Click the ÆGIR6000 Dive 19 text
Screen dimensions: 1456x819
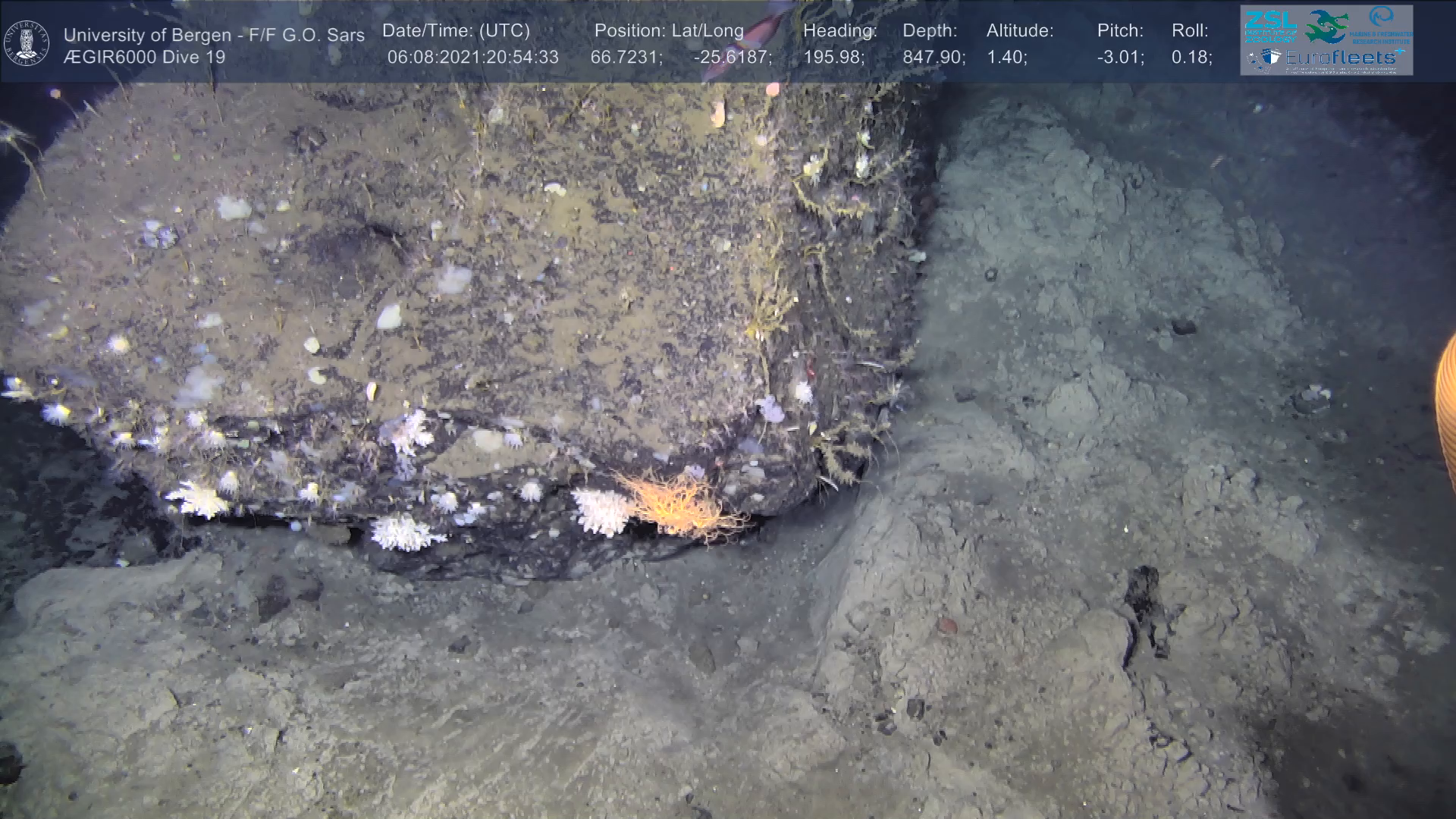[x=144, y=58]
